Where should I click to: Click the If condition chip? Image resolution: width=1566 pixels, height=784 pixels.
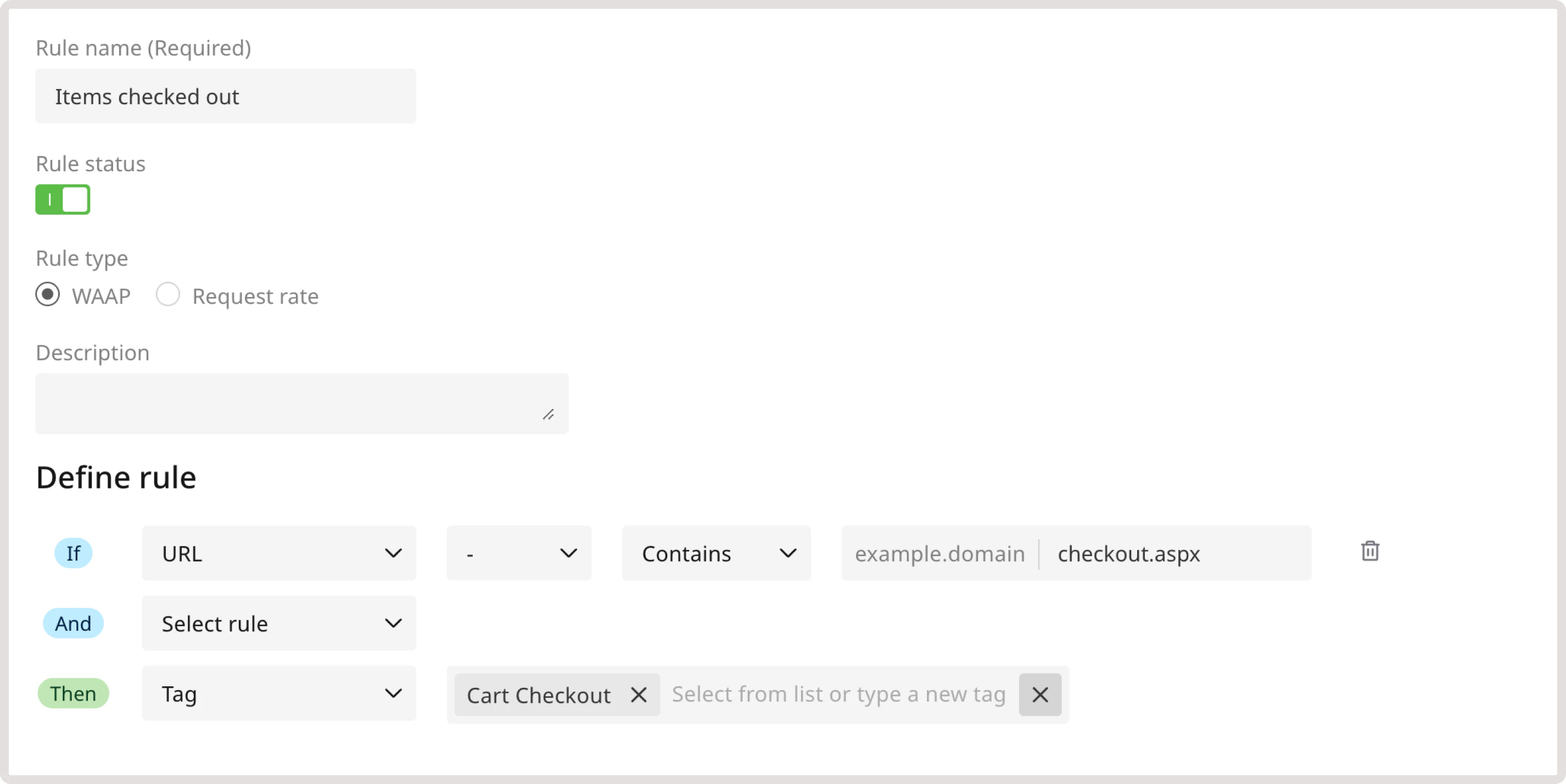74,553
